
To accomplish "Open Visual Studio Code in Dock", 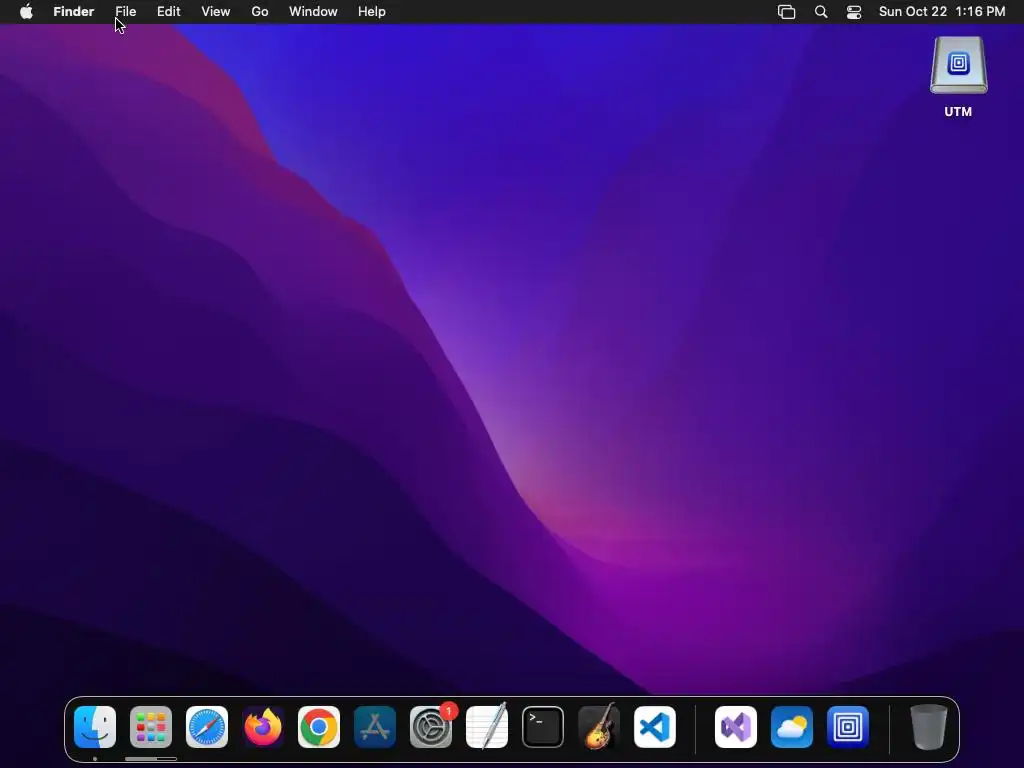I will point(655,727).
